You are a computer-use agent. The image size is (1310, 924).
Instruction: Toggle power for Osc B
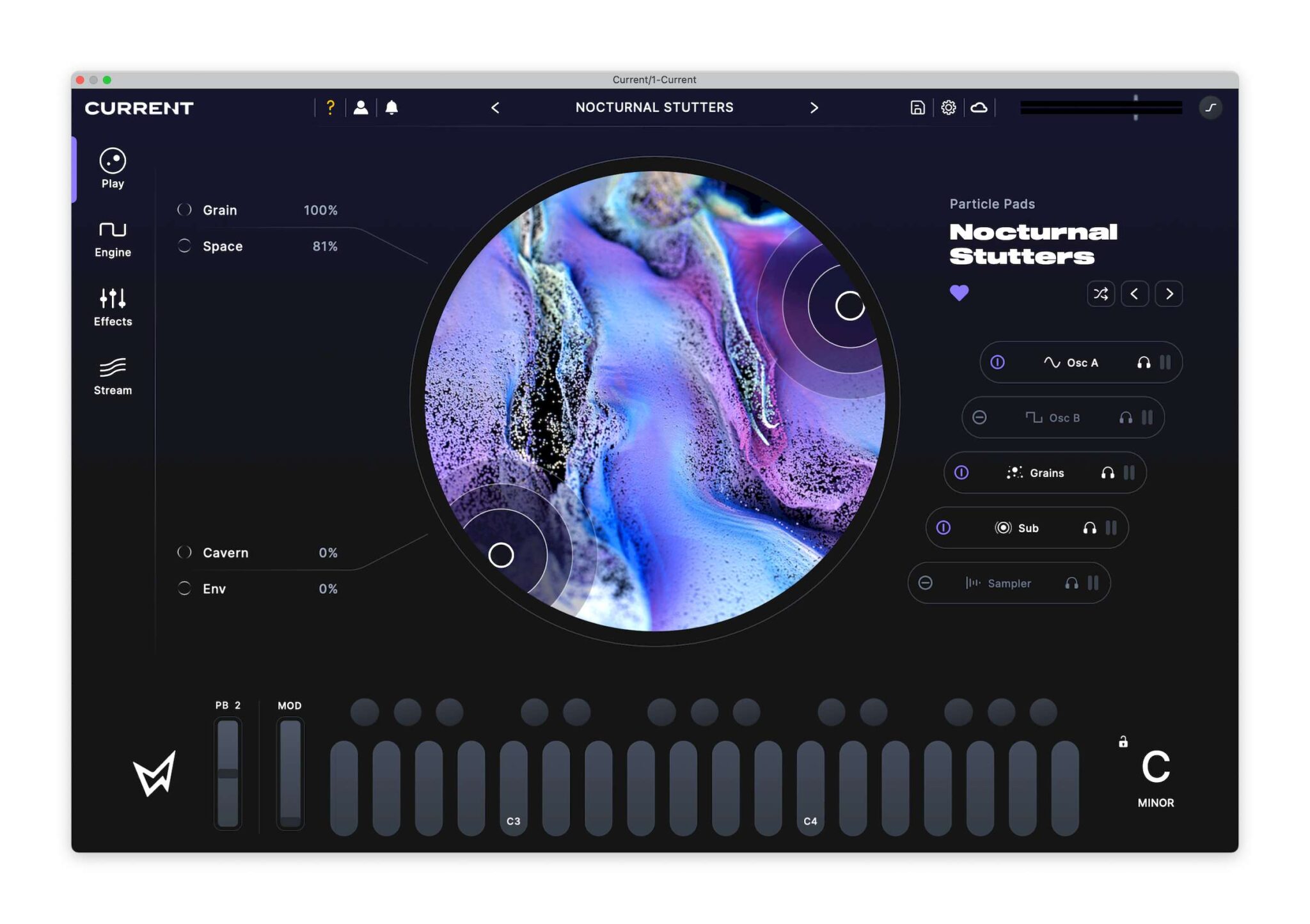pos(981,418)
